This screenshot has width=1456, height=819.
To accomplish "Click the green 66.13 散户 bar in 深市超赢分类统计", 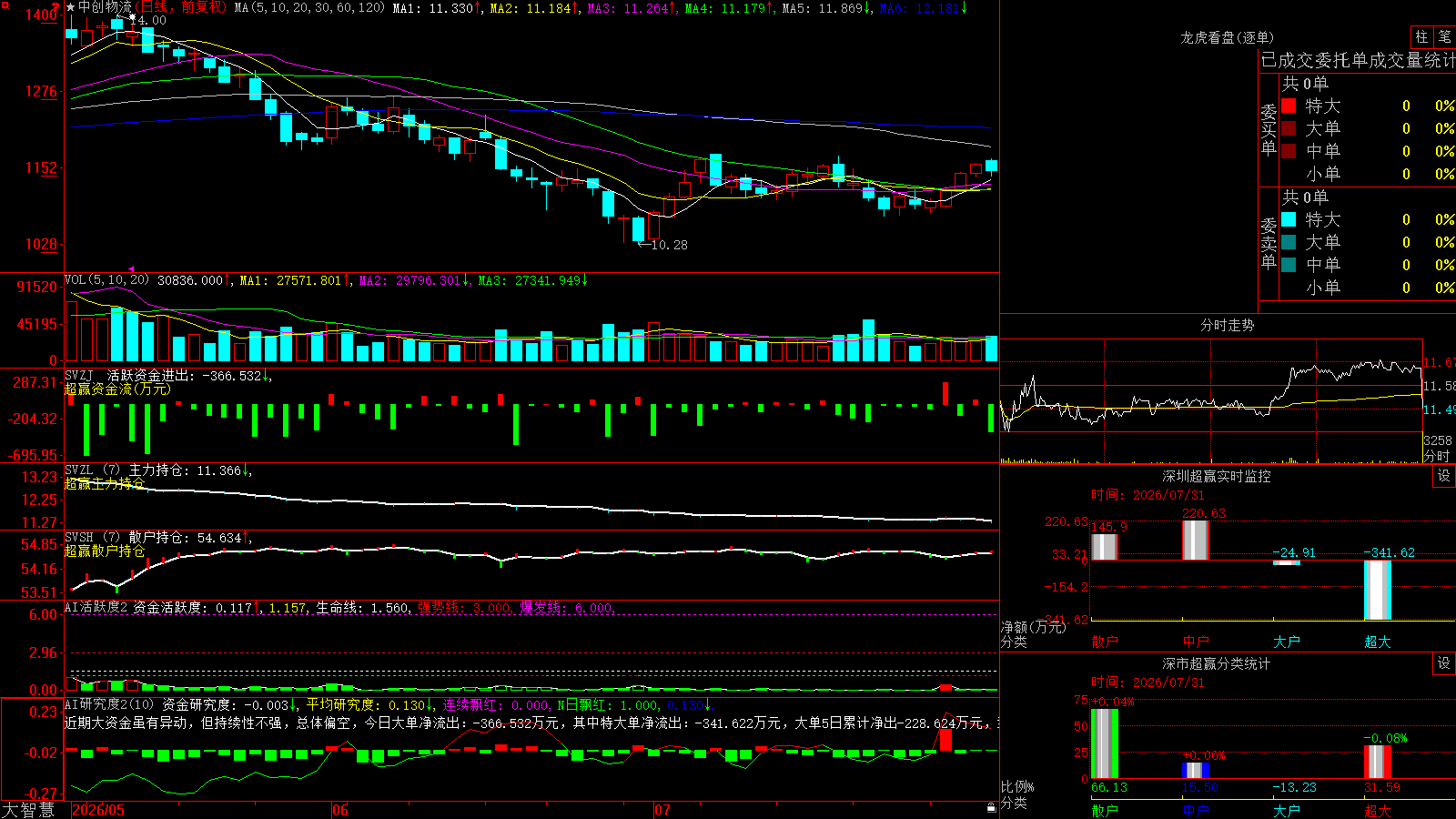I will click(1105, 743).
